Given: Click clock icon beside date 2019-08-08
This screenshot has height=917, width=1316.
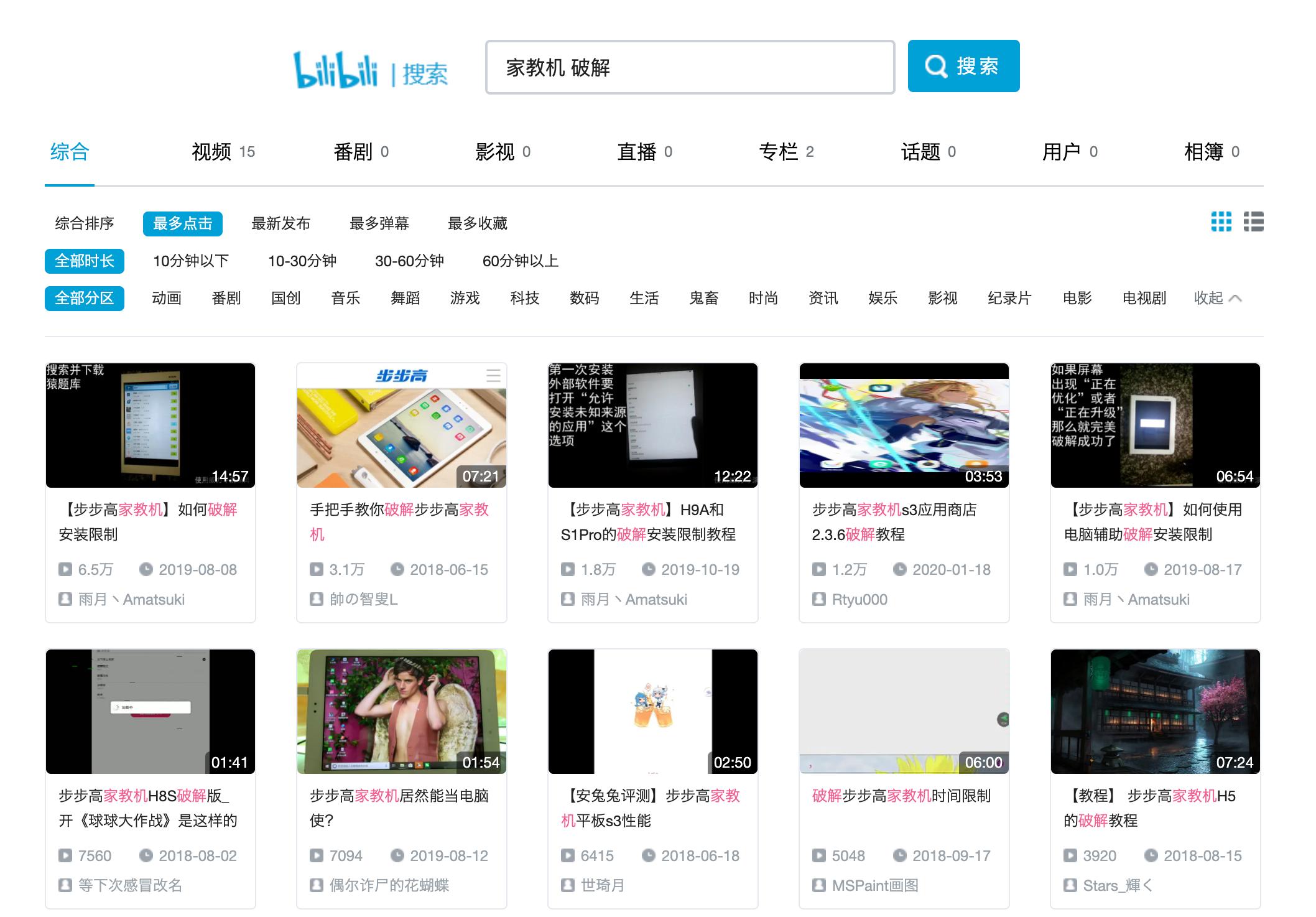Looking at the screenshot, I should click(x=147, y=569).
